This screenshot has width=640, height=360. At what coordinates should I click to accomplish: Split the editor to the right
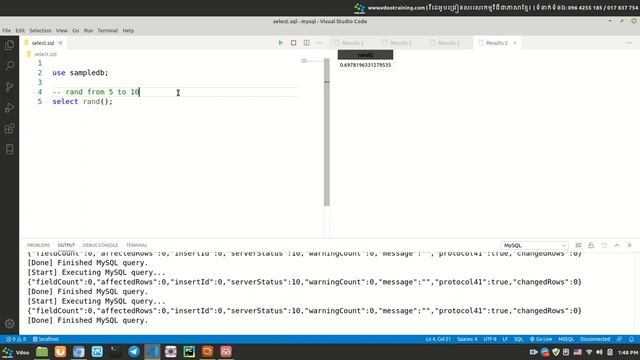pos(307,43)
